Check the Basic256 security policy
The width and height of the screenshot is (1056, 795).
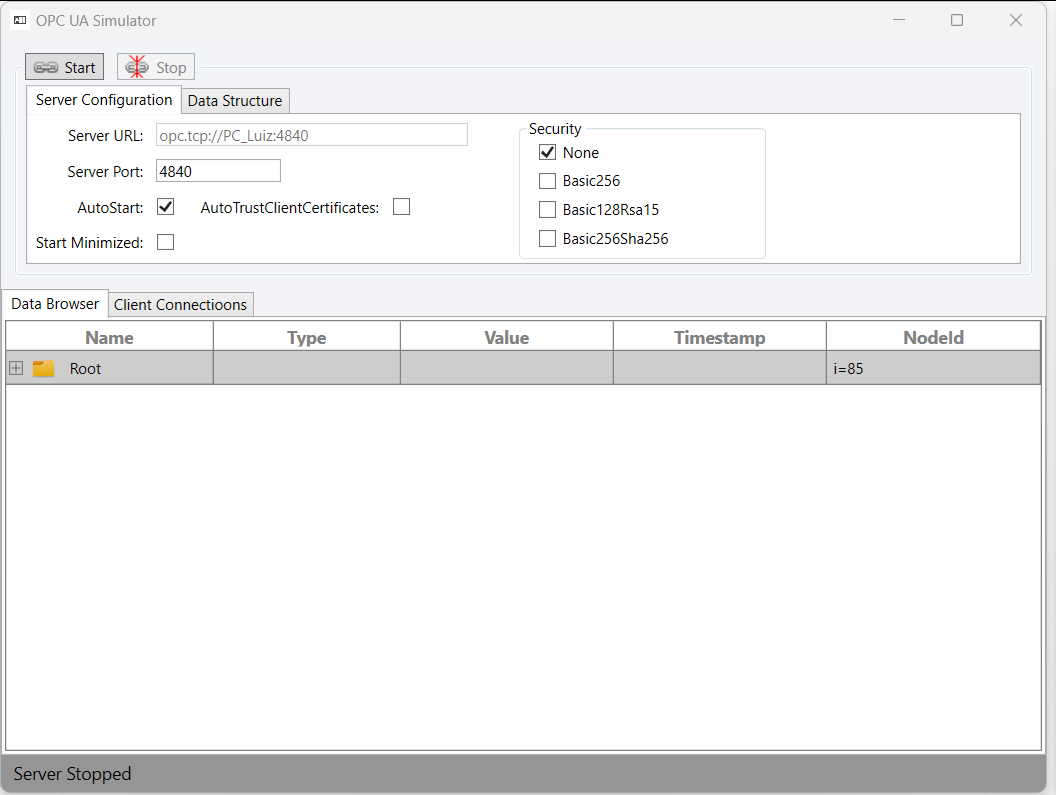coord(547,181)
